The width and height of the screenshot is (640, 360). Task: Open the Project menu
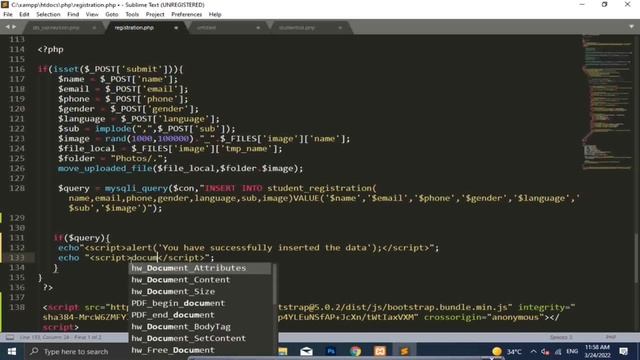(155, 14)
